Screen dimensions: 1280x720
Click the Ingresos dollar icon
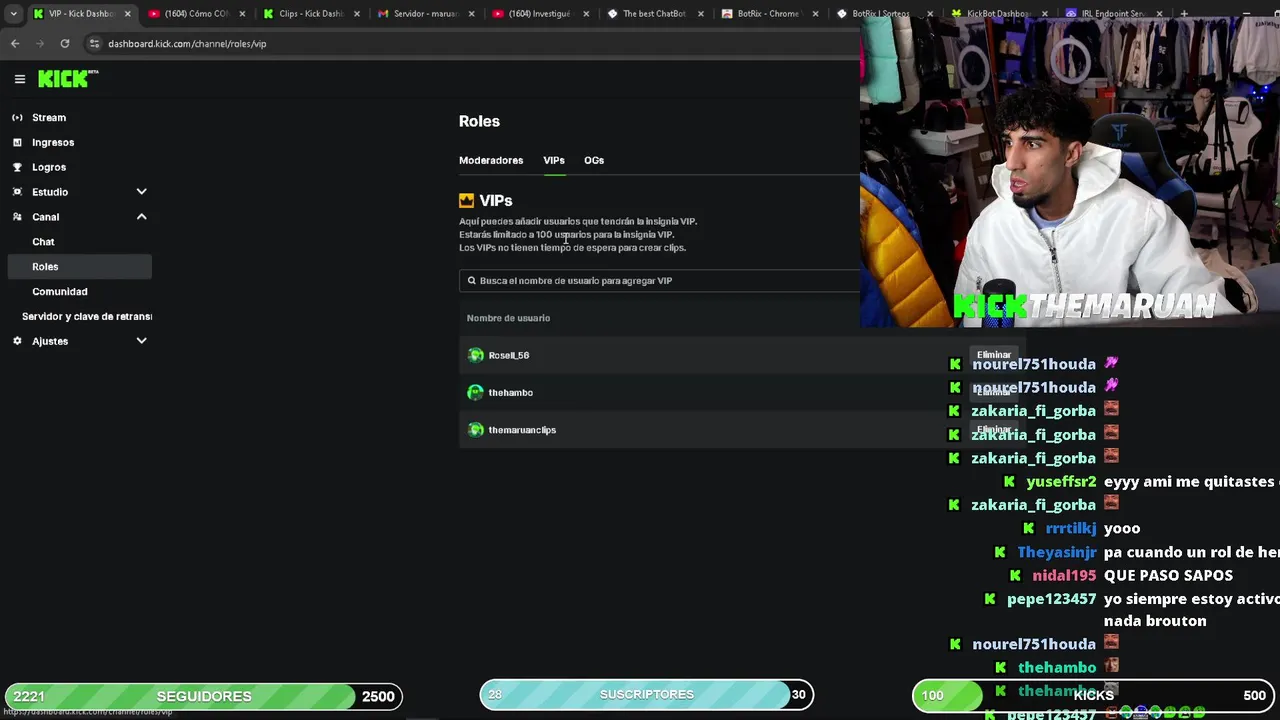click(17, 142)
